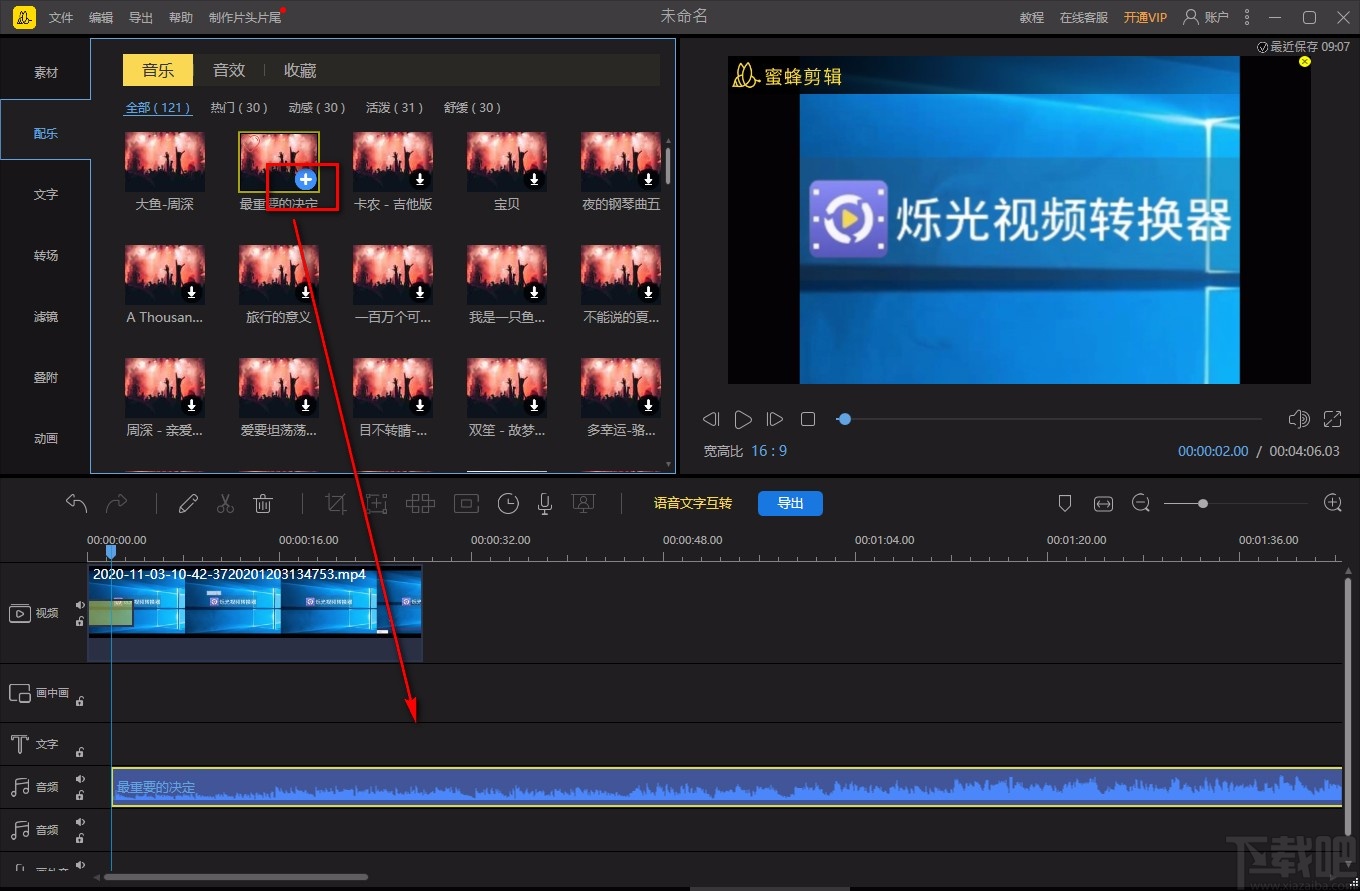Open 在线客服 online support
The height and width of the screenshot is (891, 1360).
point(1084,18)
